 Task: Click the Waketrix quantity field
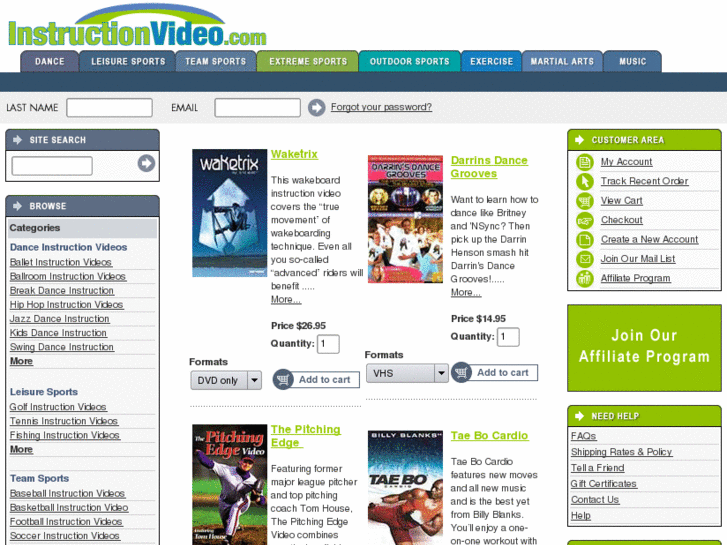(328, 344)
